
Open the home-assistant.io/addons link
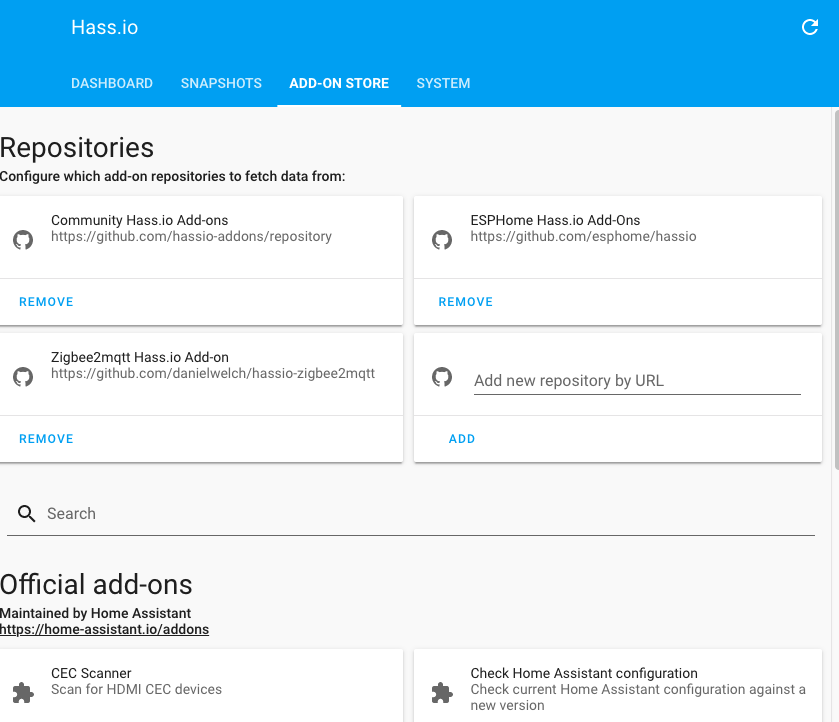tap(104, 629)
